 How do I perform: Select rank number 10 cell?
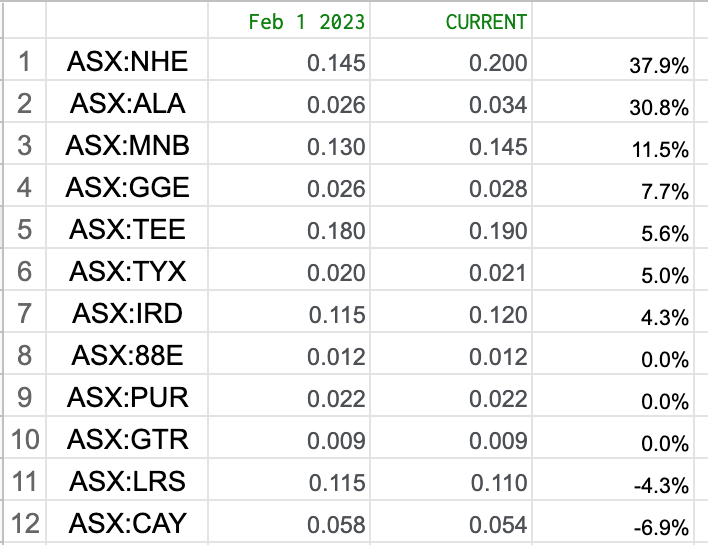24,438
